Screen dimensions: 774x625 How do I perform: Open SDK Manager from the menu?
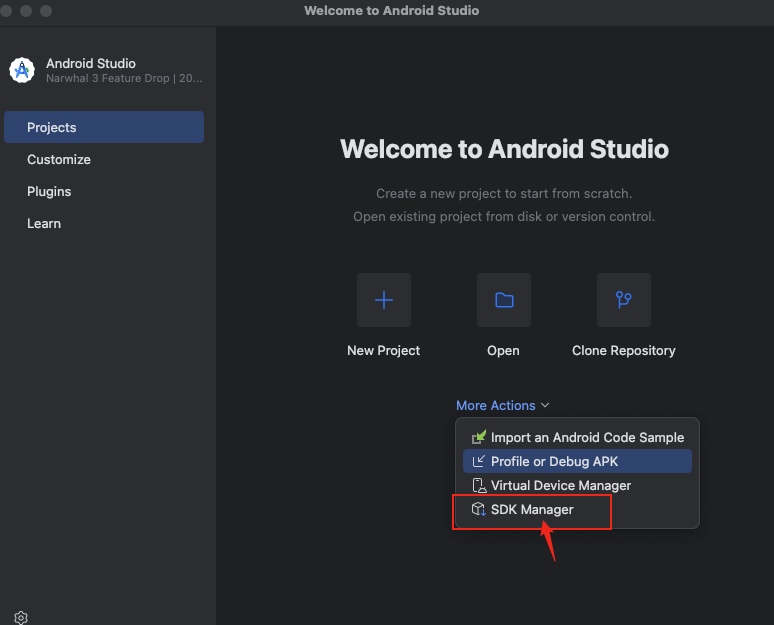coord(577,509)
